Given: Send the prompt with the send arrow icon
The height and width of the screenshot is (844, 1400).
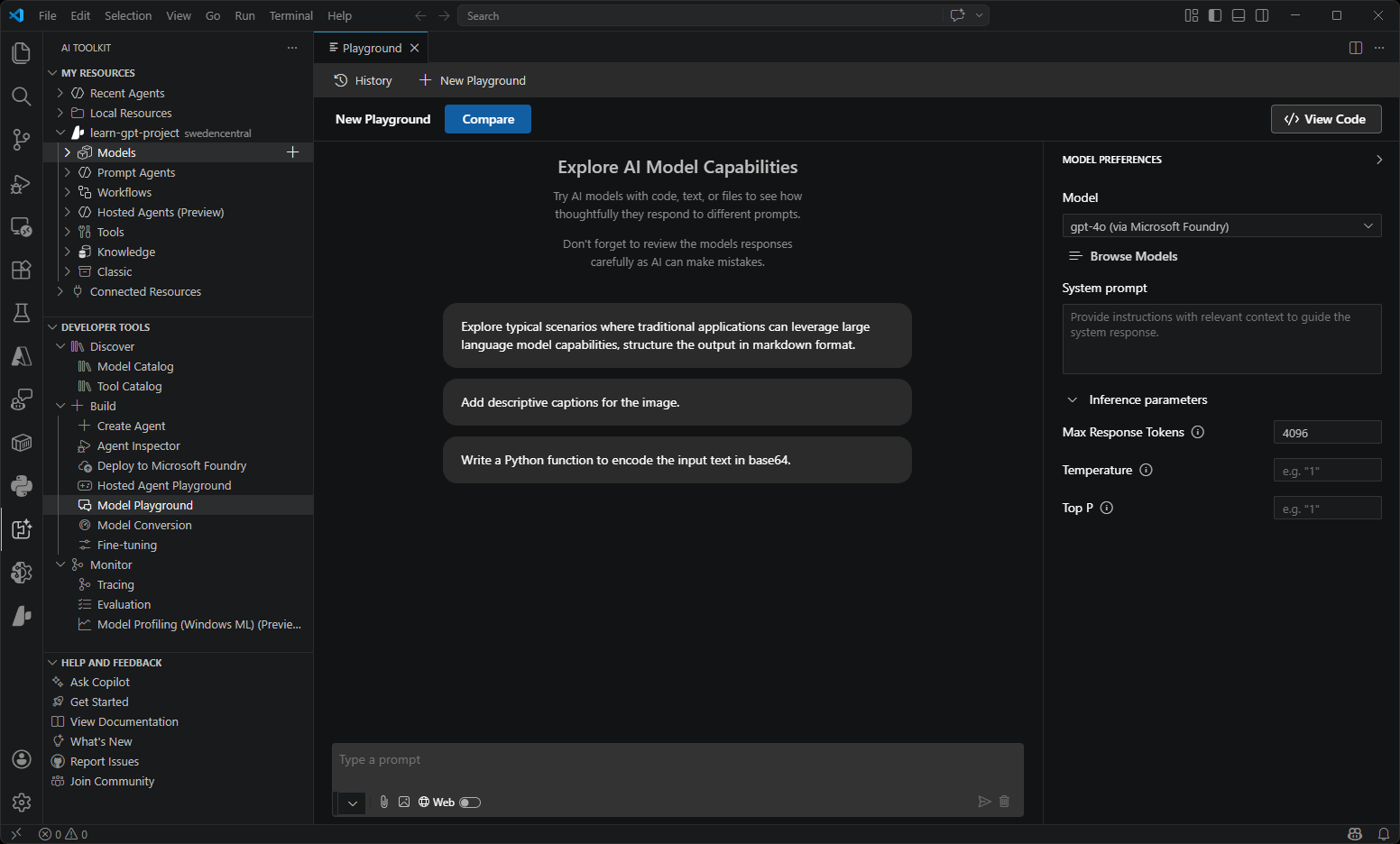Looking at the screenshot, I should pyautogui.click(x=984, y=802).
